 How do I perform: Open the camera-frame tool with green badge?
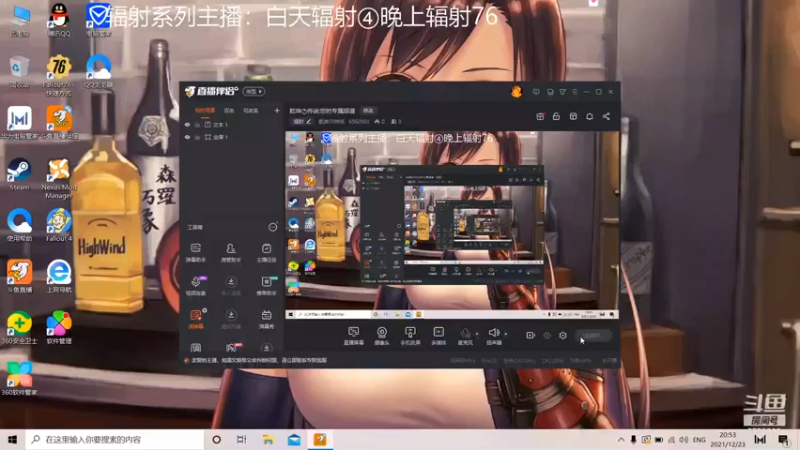266,286
